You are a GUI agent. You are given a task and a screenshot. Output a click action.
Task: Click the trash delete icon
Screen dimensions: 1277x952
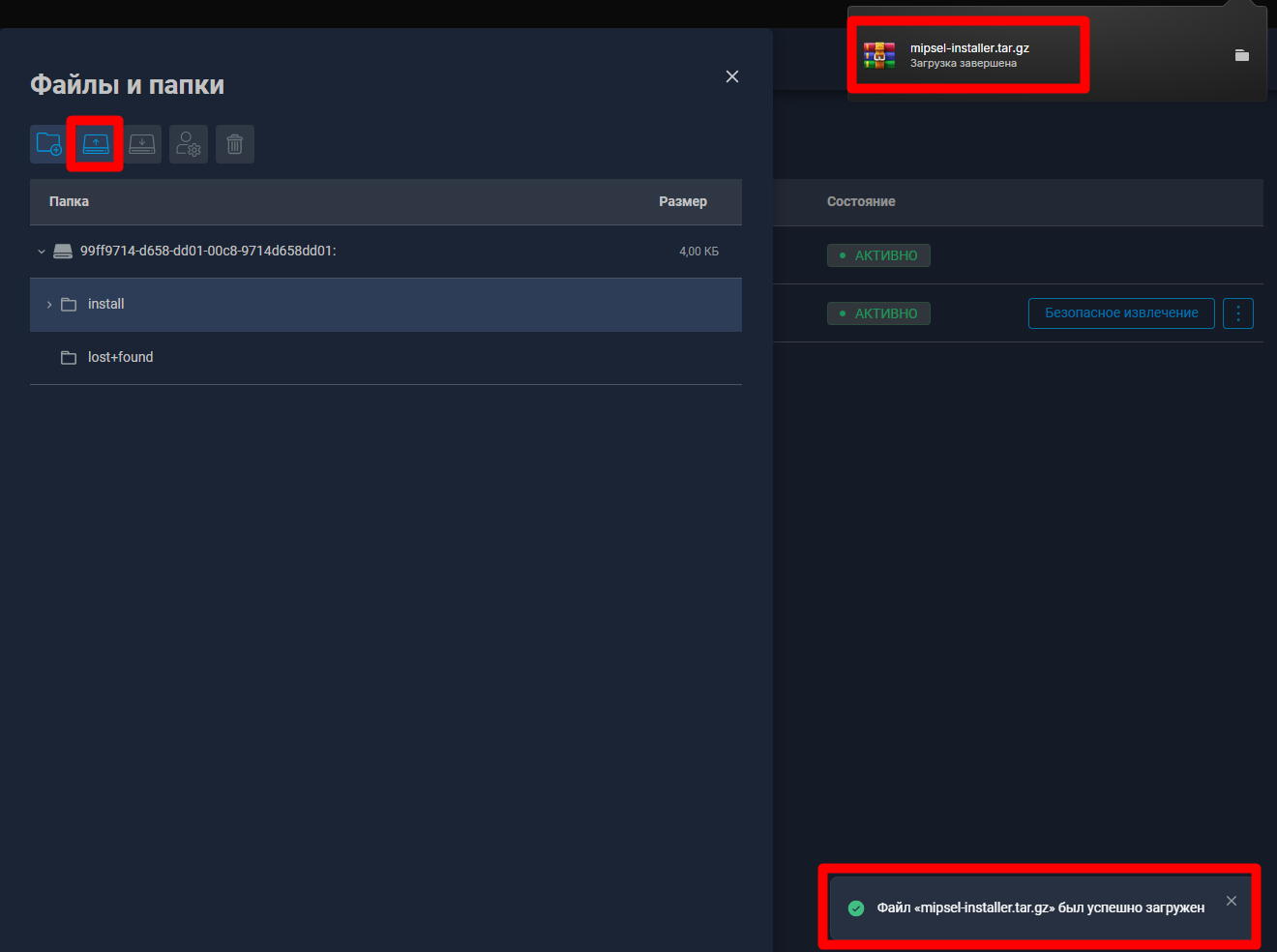tap(235, 144)
